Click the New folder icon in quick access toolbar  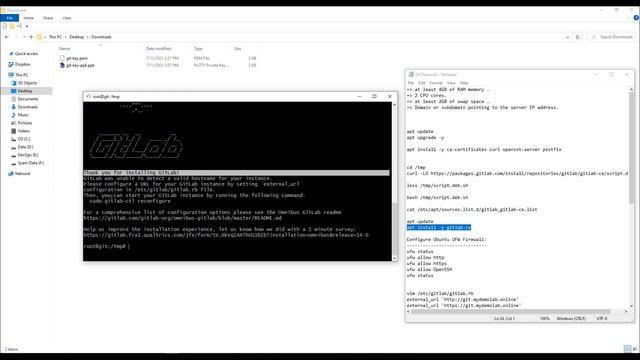12,26
